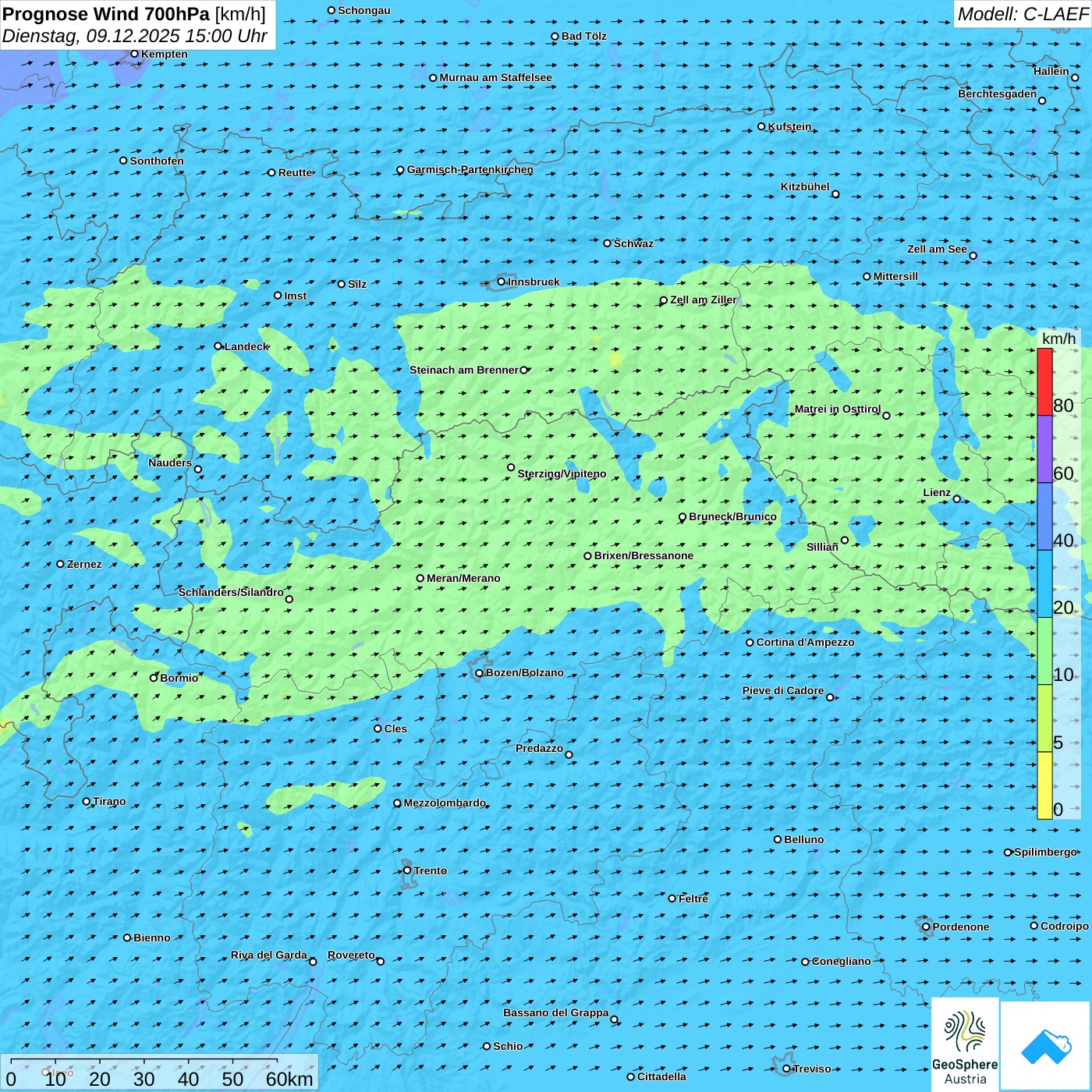Click the GeoSphere Austria logo
This screenshot has width=1092, height=1092.
click(965, 1044)
